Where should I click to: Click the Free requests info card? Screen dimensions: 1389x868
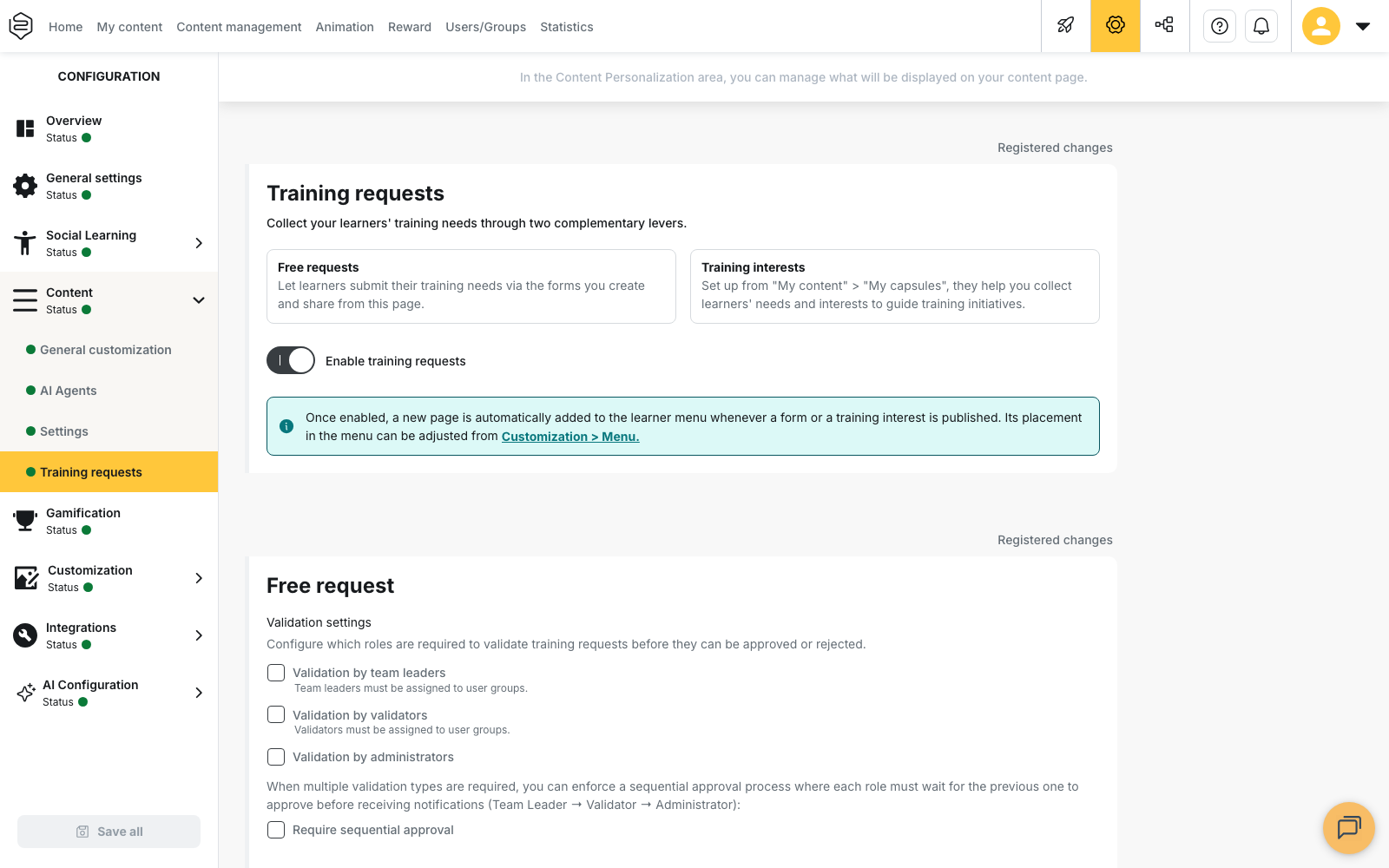(x=471, y=286)
